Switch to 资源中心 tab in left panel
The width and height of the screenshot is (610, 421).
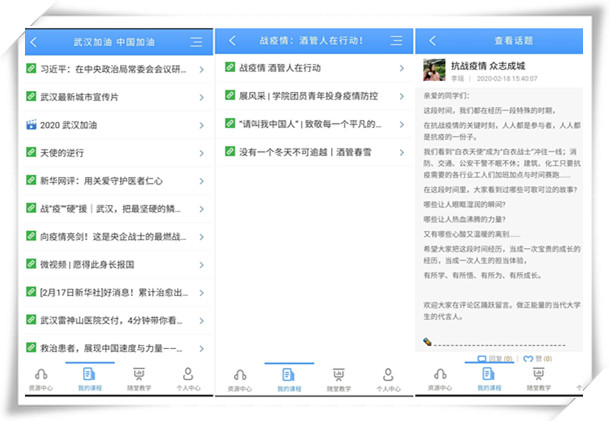[42, 379]
